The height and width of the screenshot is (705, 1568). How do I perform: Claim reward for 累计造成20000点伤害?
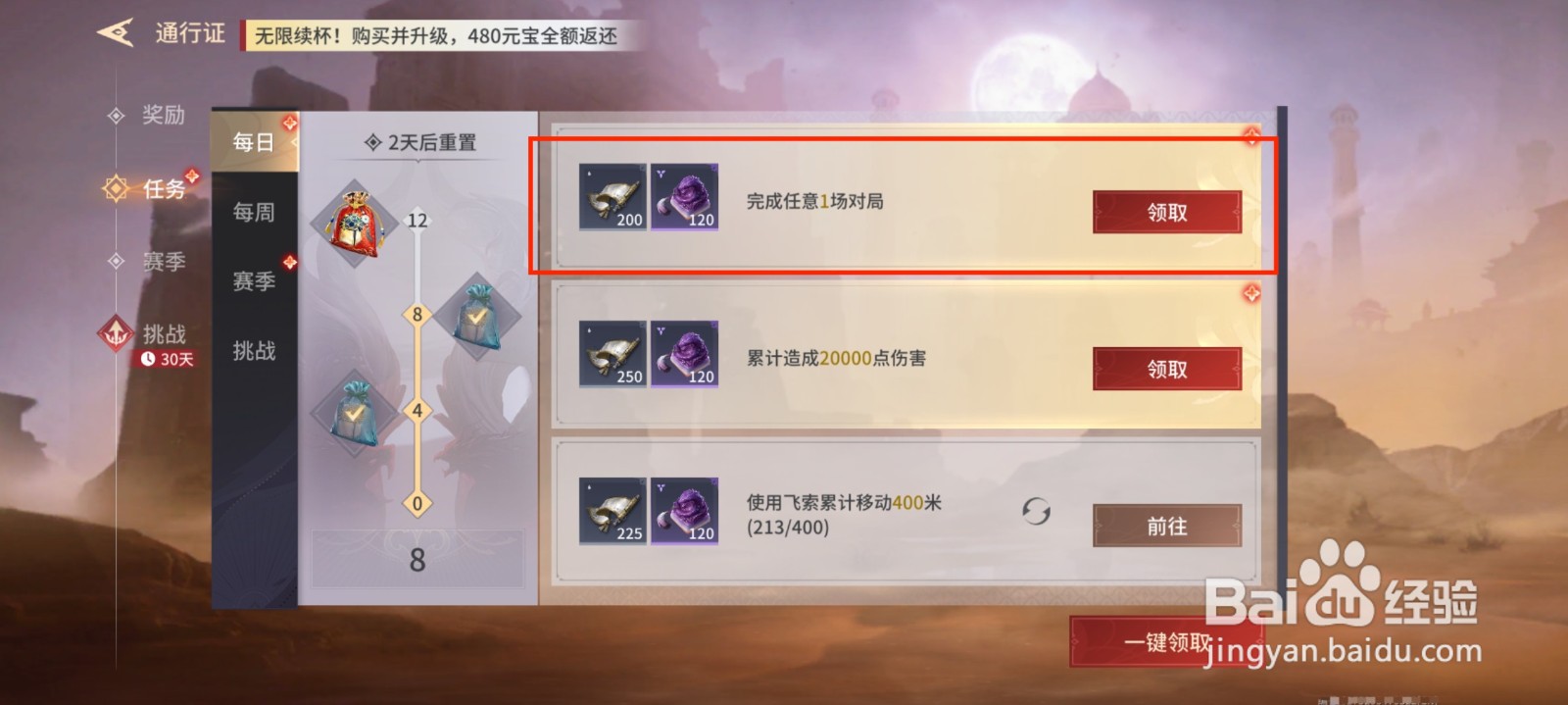[1167, 369]
